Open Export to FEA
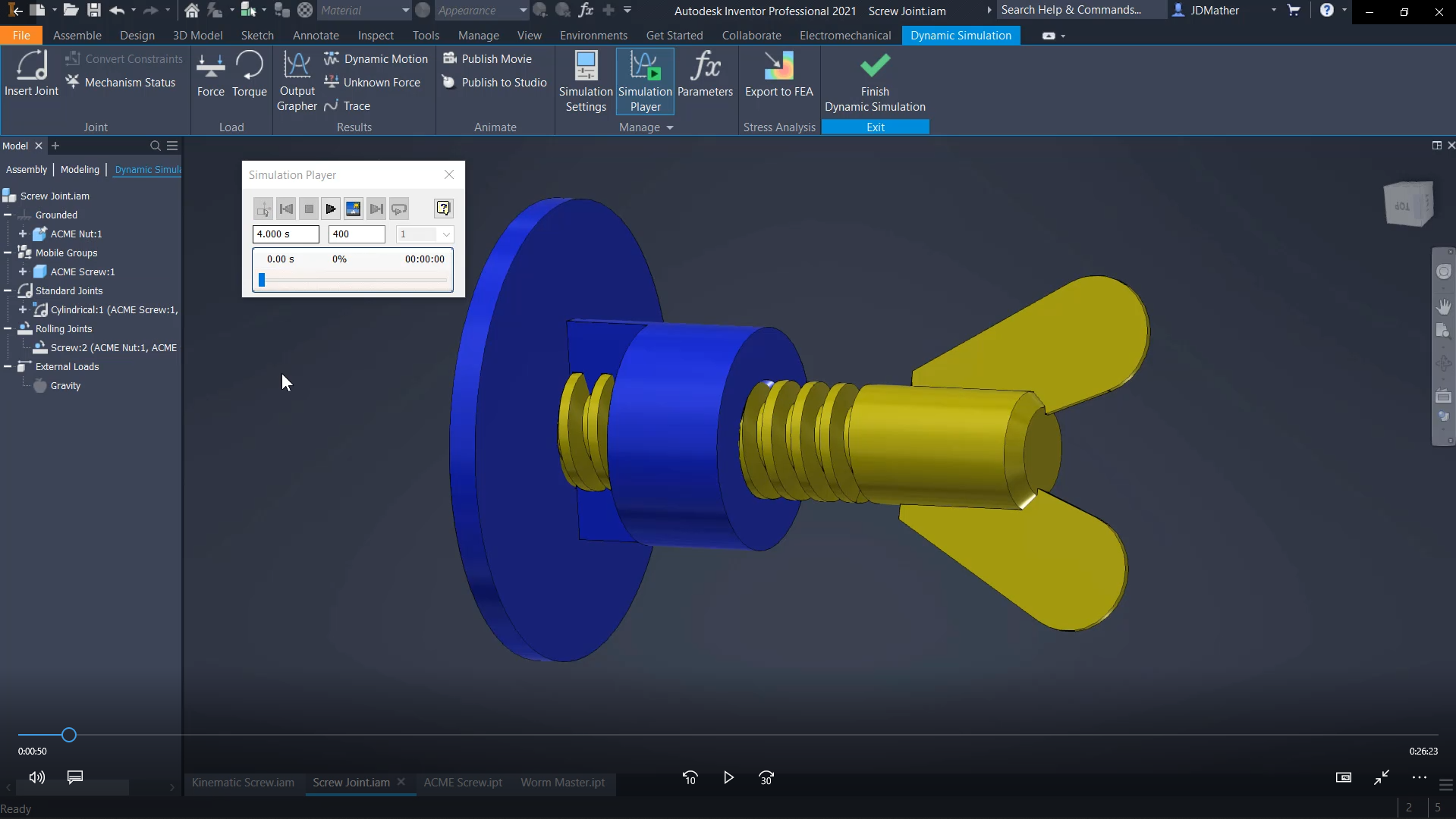Image resolution: width=1456 pixels, height=819 pixels. (x=778, y=76)
